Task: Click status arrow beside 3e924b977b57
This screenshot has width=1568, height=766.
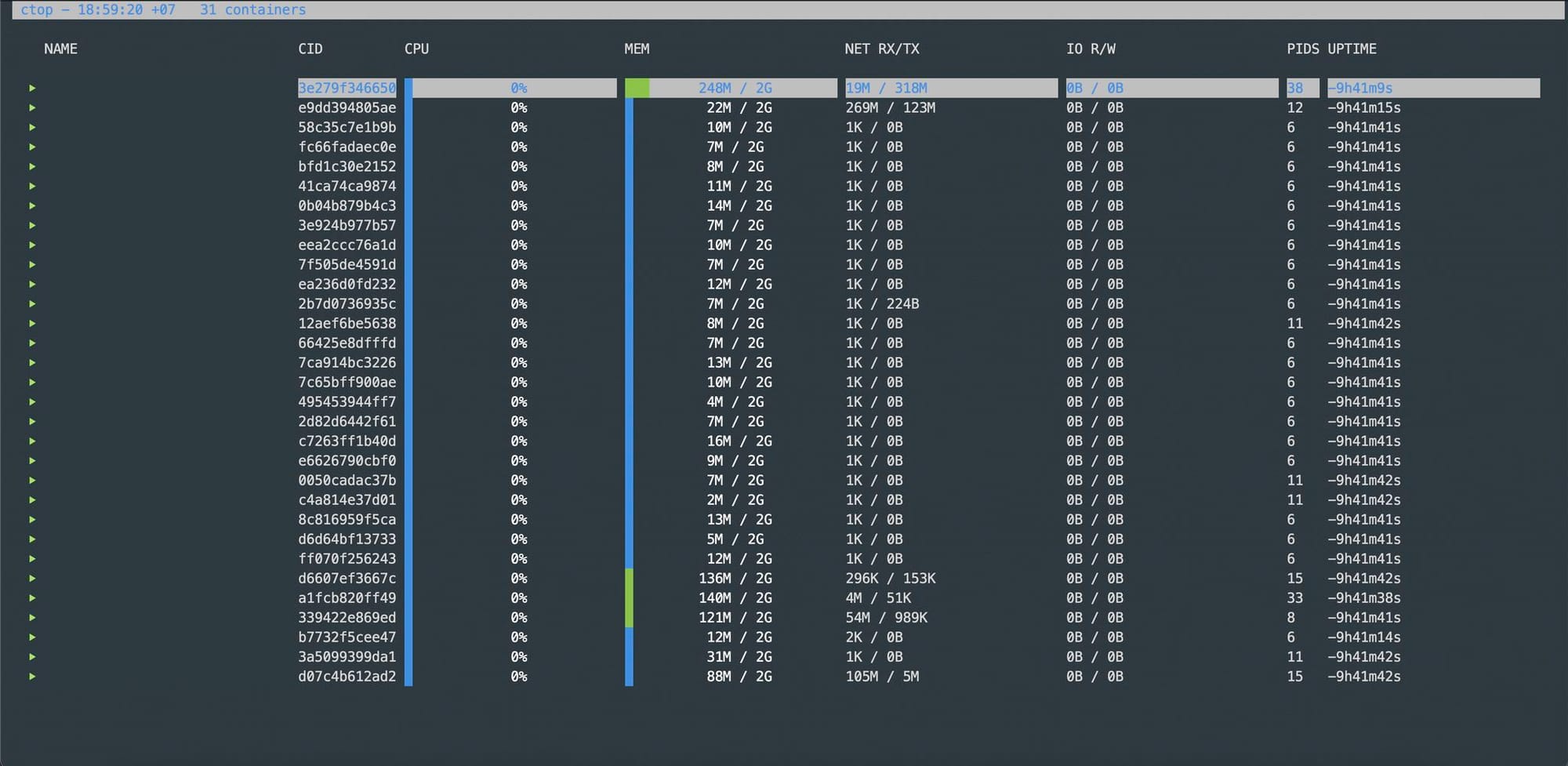Action: [32, 225]
